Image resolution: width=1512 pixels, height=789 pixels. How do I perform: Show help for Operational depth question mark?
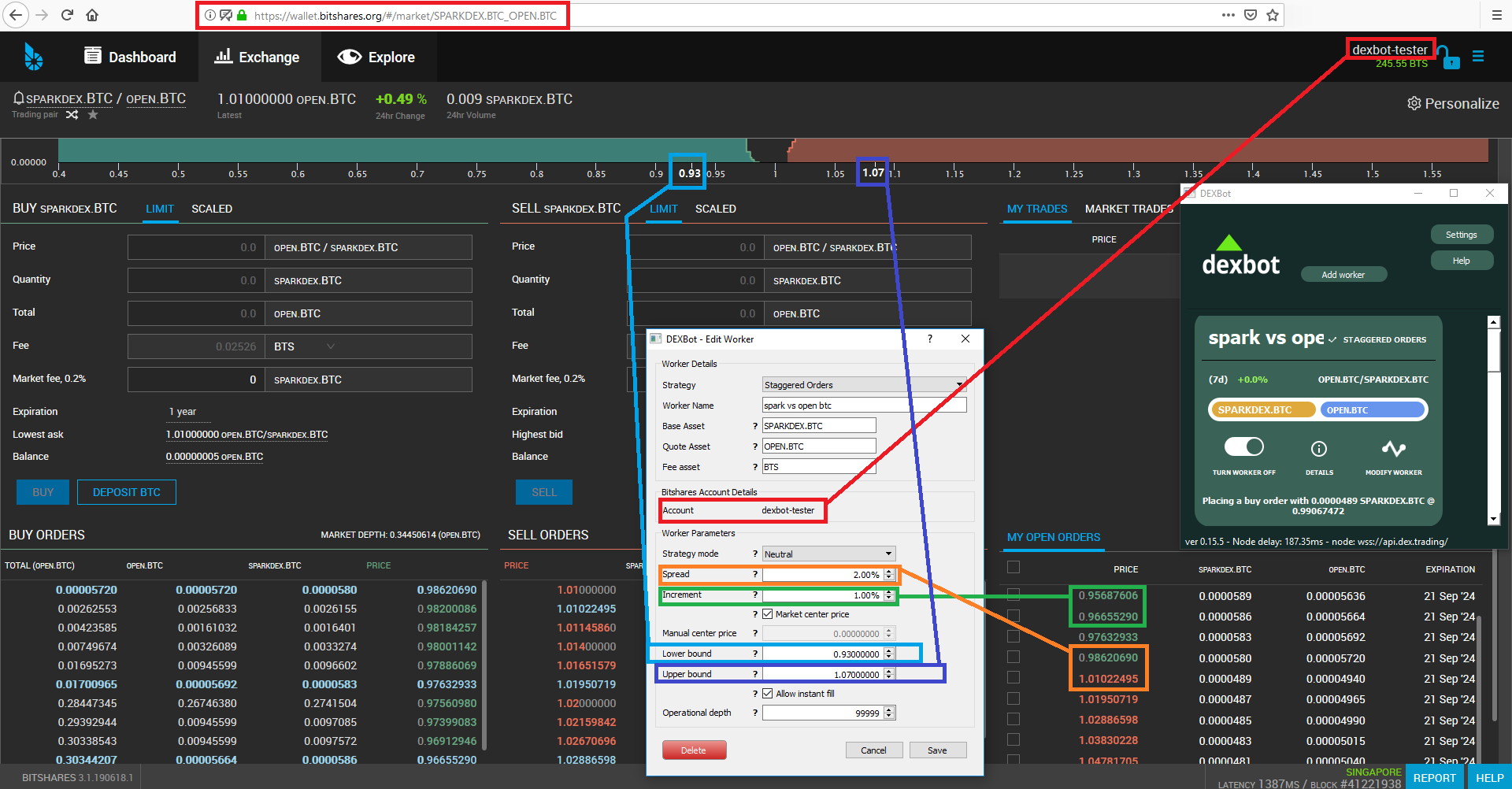754,713
